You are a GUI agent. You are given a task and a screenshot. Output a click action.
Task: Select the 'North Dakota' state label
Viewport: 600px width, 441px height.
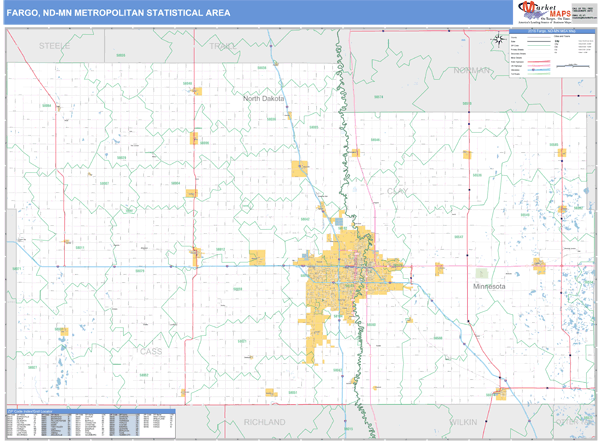(x=264, y=99)
